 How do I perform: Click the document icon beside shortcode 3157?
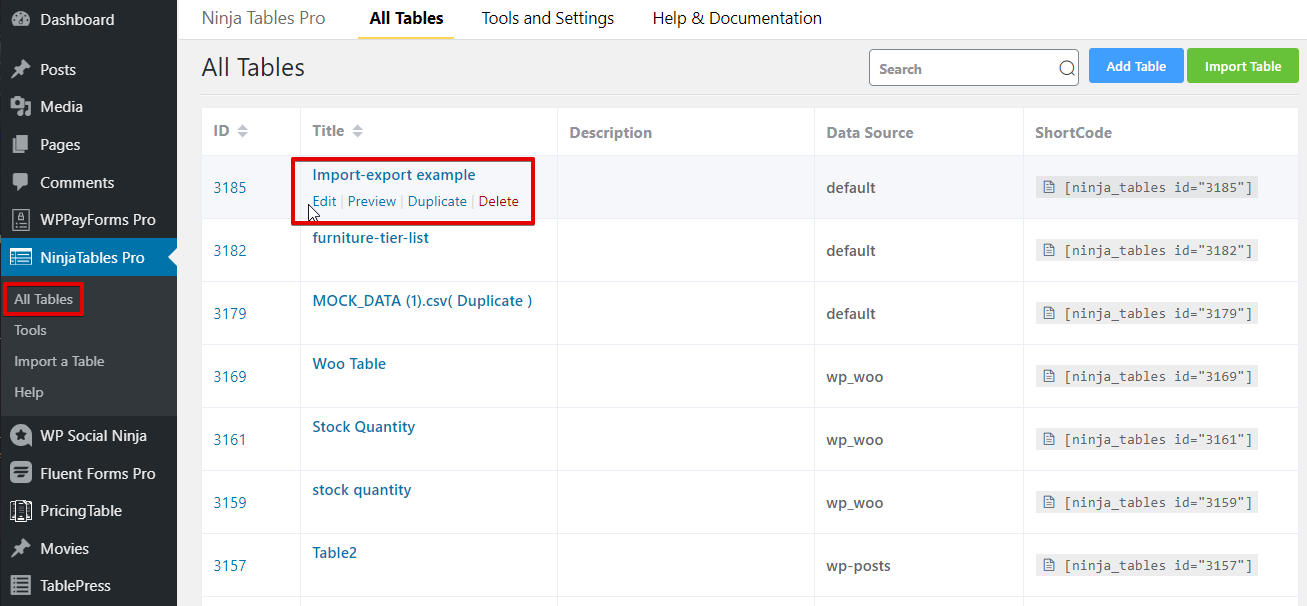(1049, 565)
